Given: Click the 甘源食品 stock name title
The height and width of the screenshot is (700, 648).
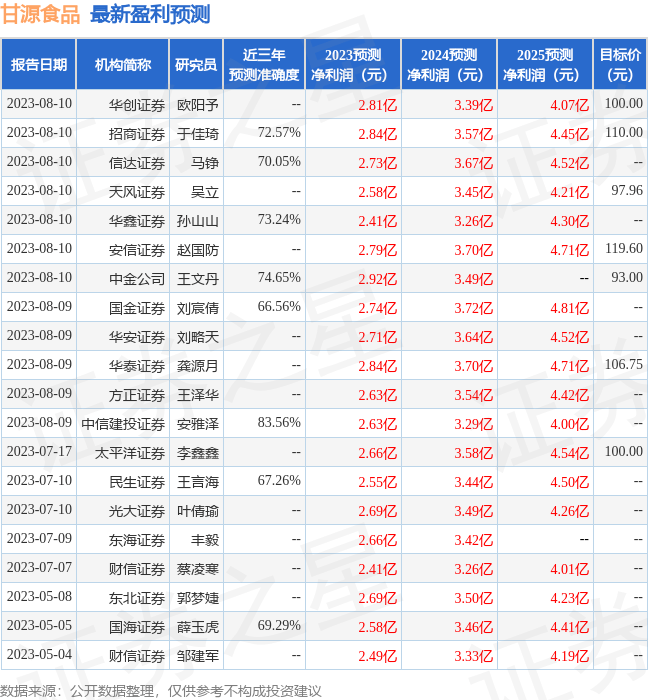Looking at the screenshot, I should 41,14.
